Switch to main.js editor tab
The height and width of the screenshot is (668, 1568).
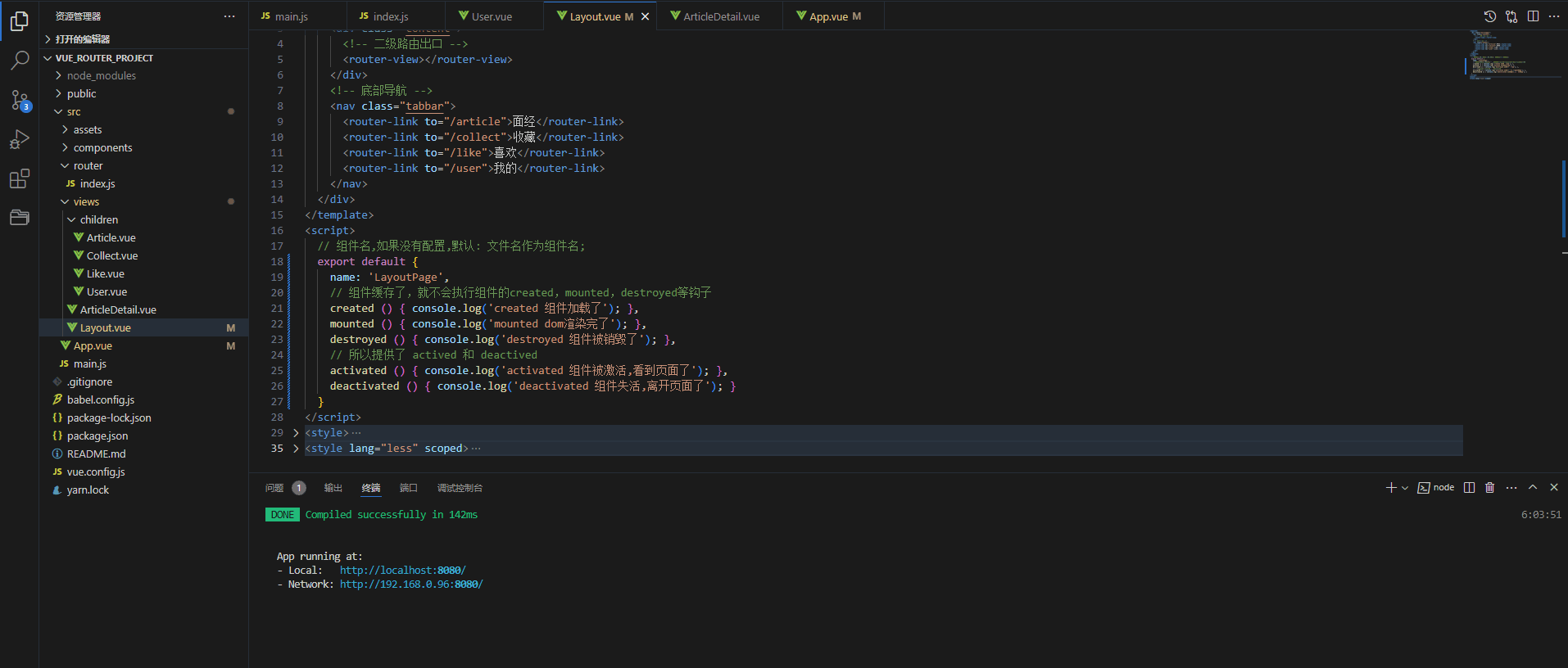[298, 16]
